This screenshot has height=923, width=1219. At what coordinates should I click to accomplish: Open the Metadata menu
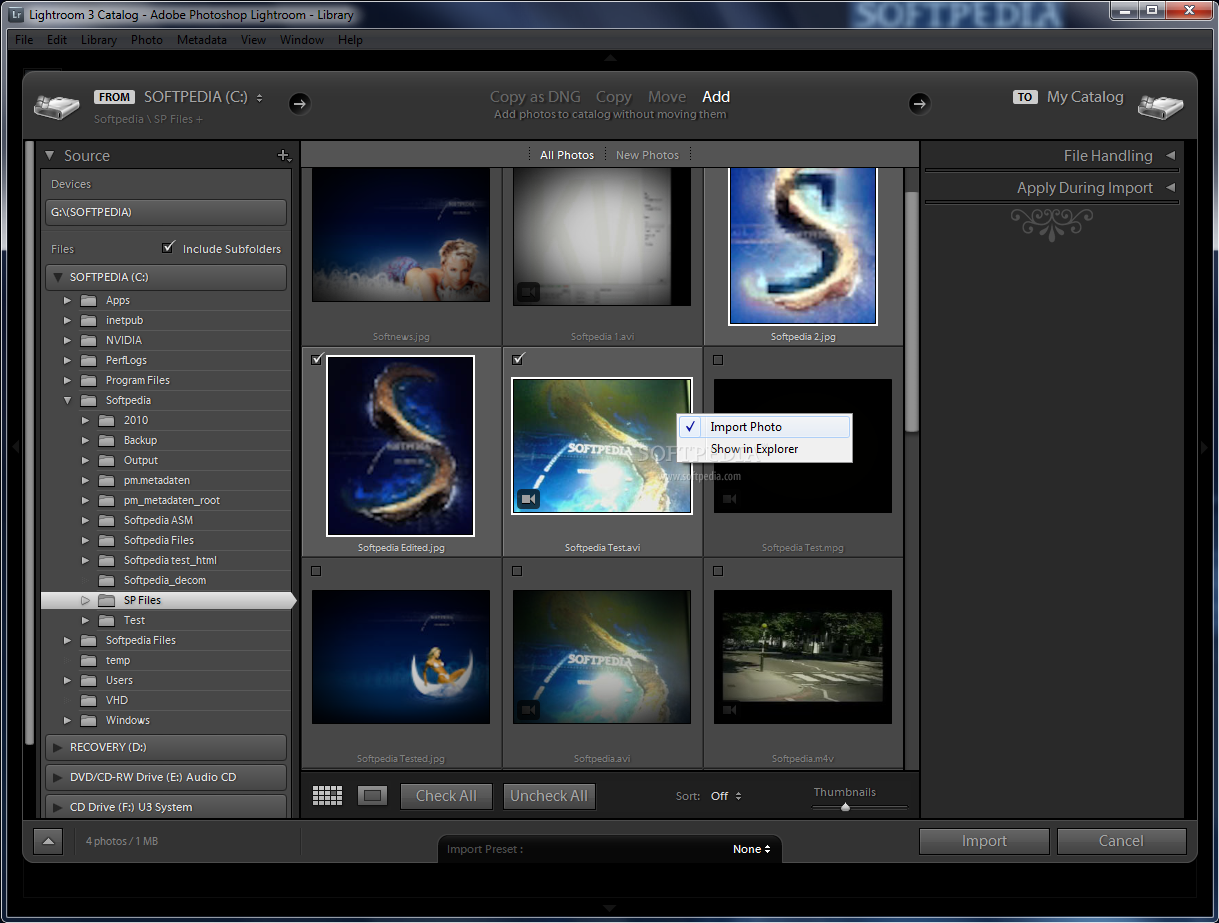(x=201, y=40)
